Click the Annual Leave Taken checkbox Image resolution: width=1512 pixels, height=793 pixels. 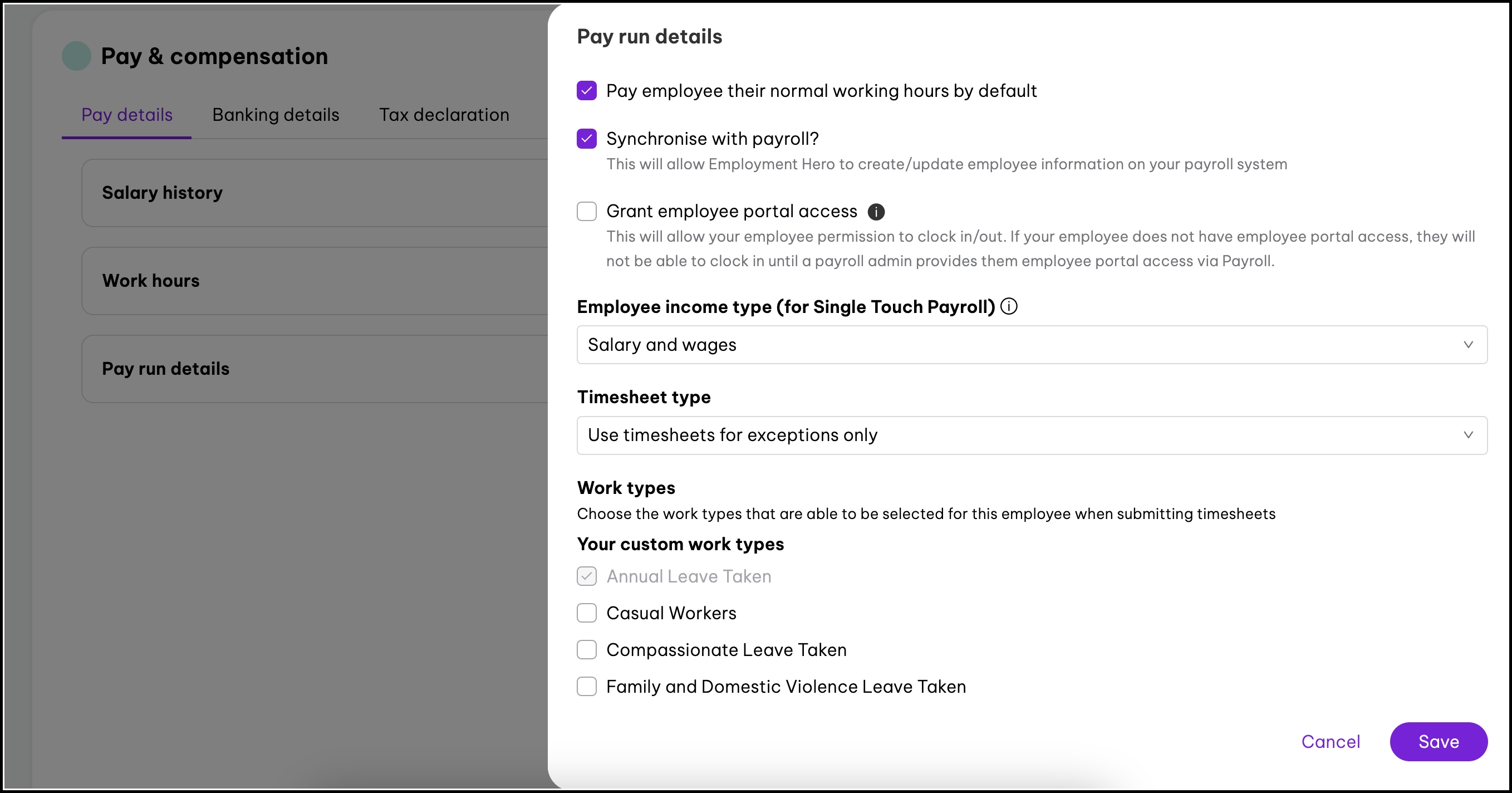(586, 576)
